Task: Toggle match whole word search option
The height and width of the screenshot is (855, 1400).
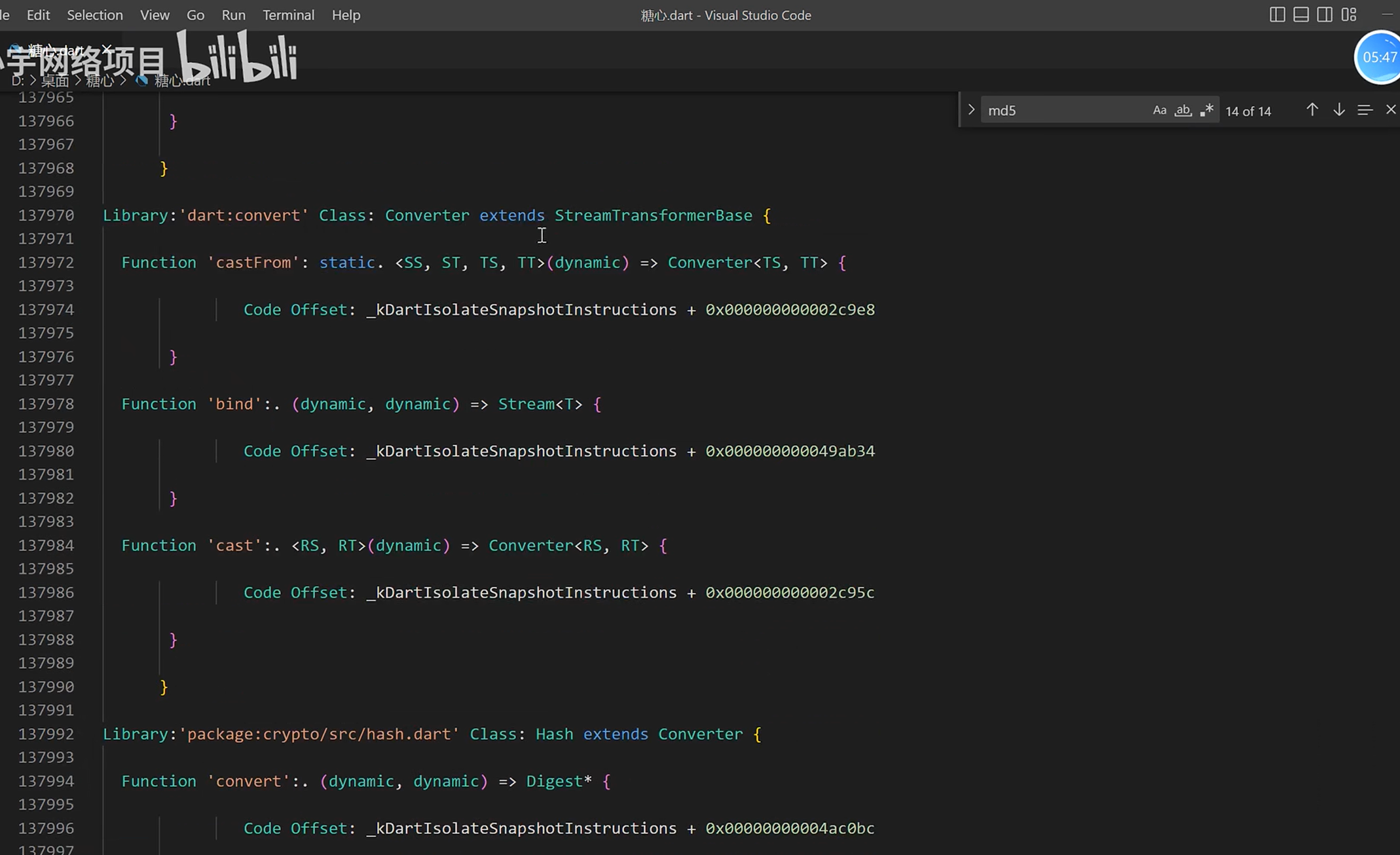Action: pos(1183,110)
